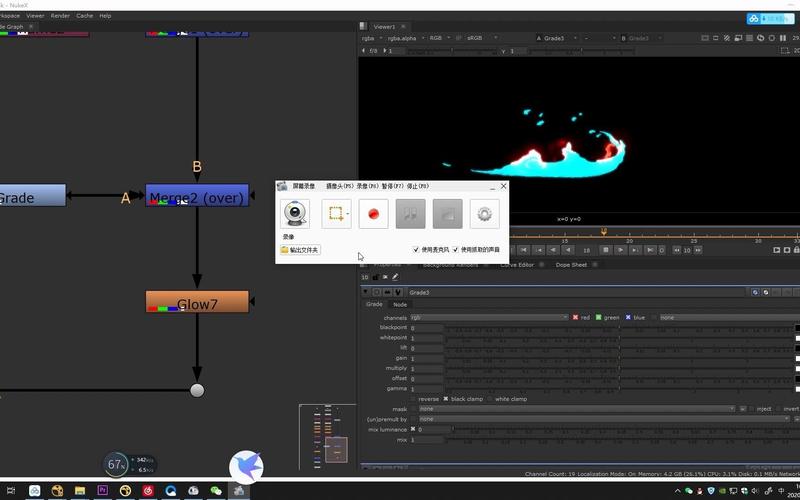Click the pause icon in viewer toolbar
This screenshot has height=500, width=800.
(783, 38)
